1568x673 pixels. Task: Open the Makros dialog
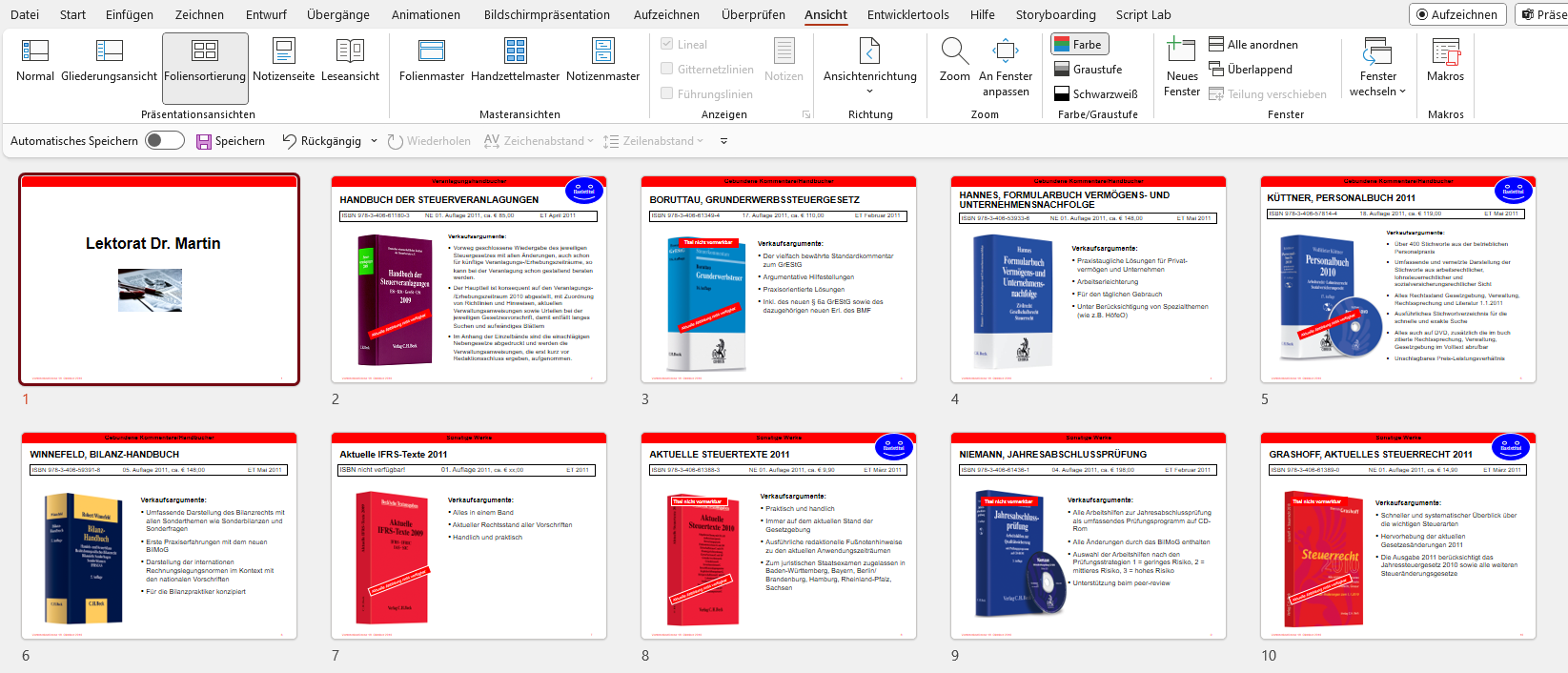click(x=1445, y=61)
